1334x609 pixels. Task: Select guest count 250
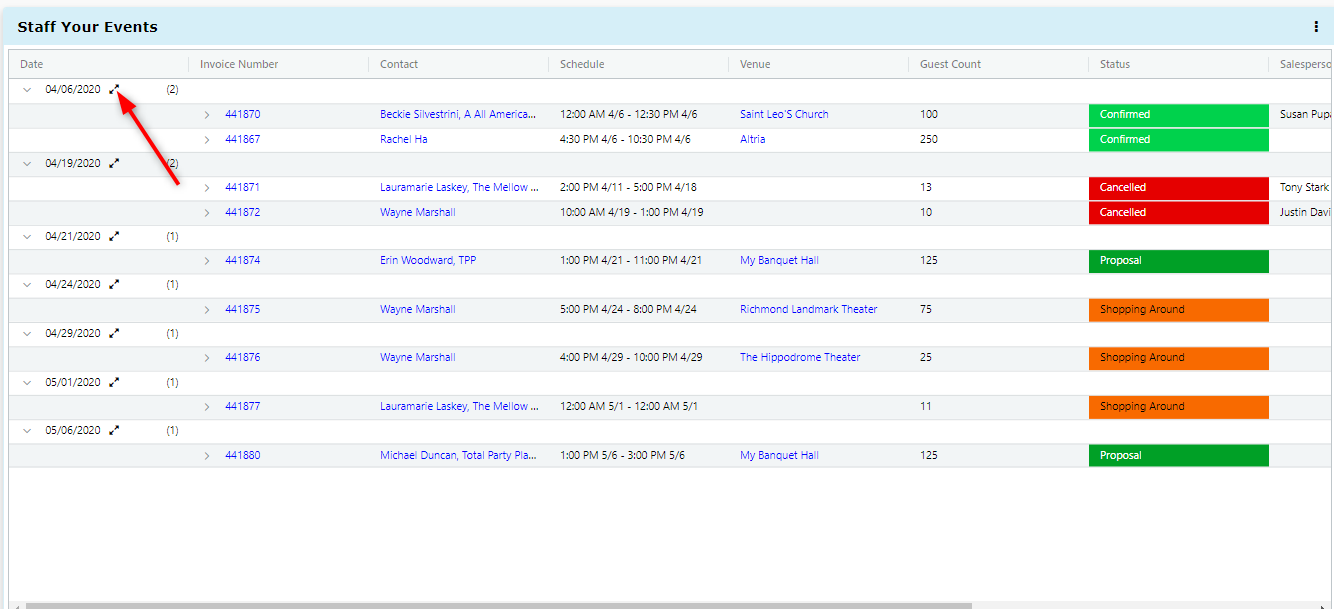929,139
